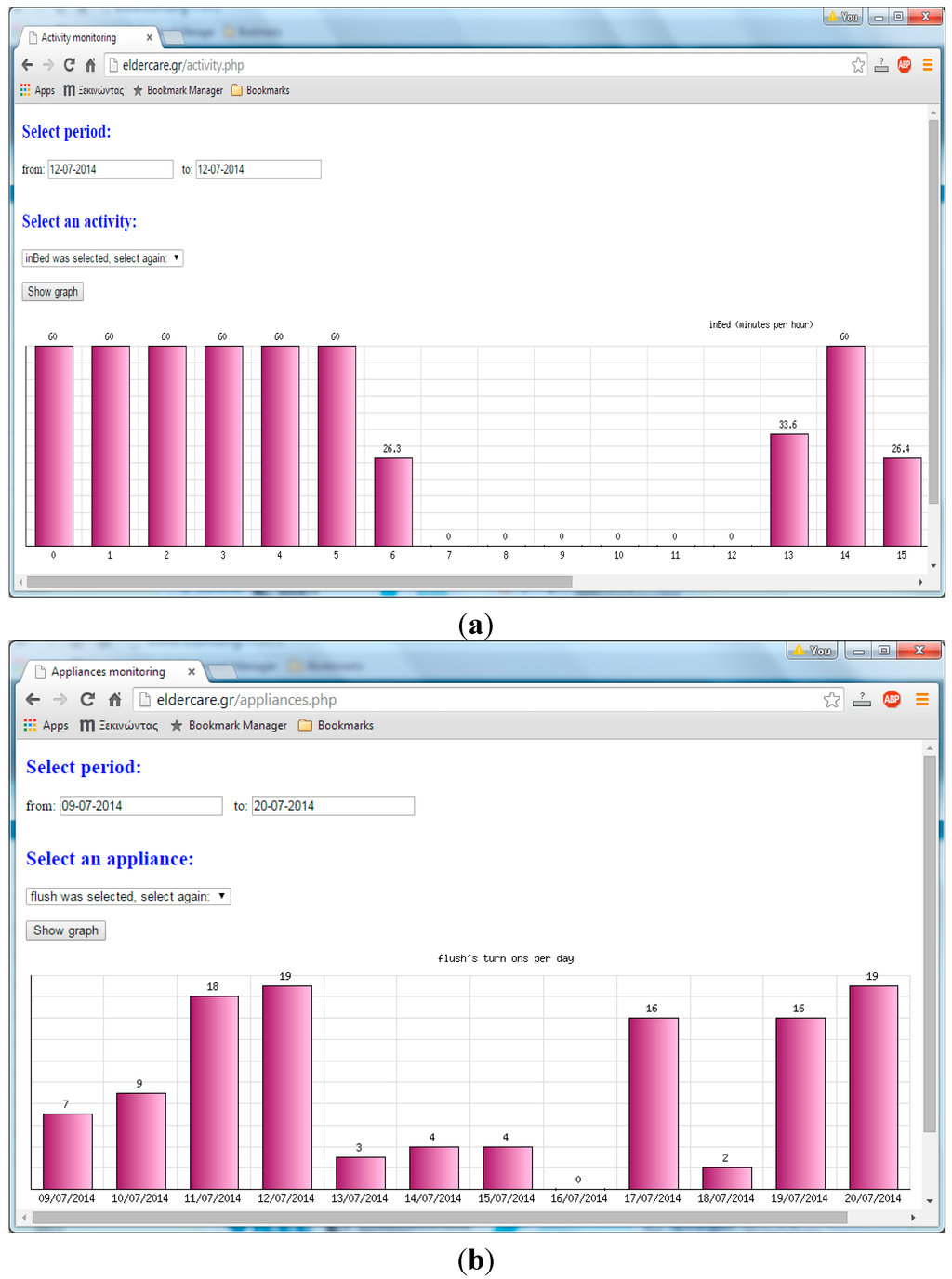Click vertical scrollbar of activity page
Screen dimensions: 952x1279
(x=933, y=311)
